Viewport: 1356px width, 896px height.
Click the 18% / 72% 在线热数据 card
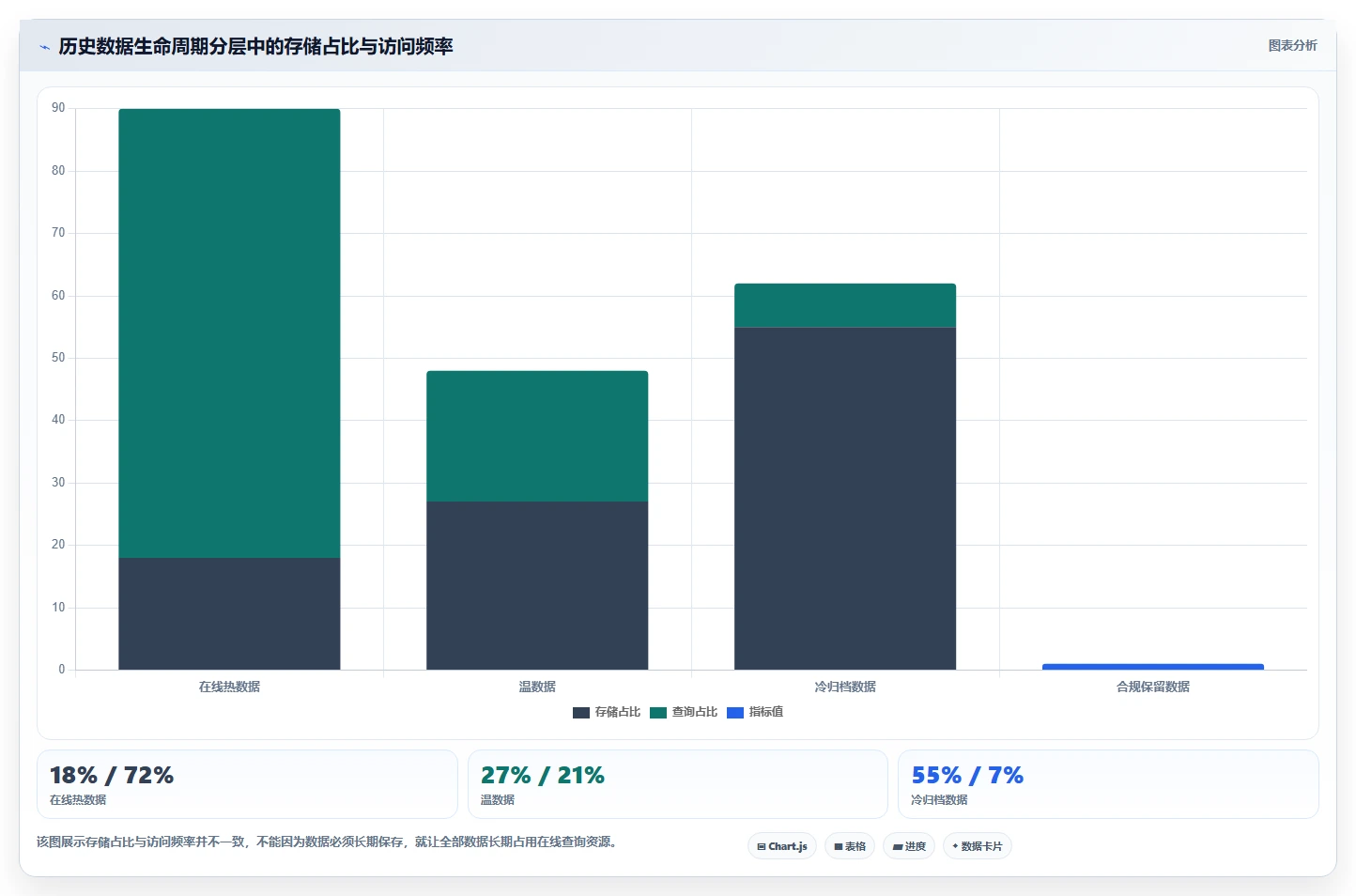(x=247, y=784)
